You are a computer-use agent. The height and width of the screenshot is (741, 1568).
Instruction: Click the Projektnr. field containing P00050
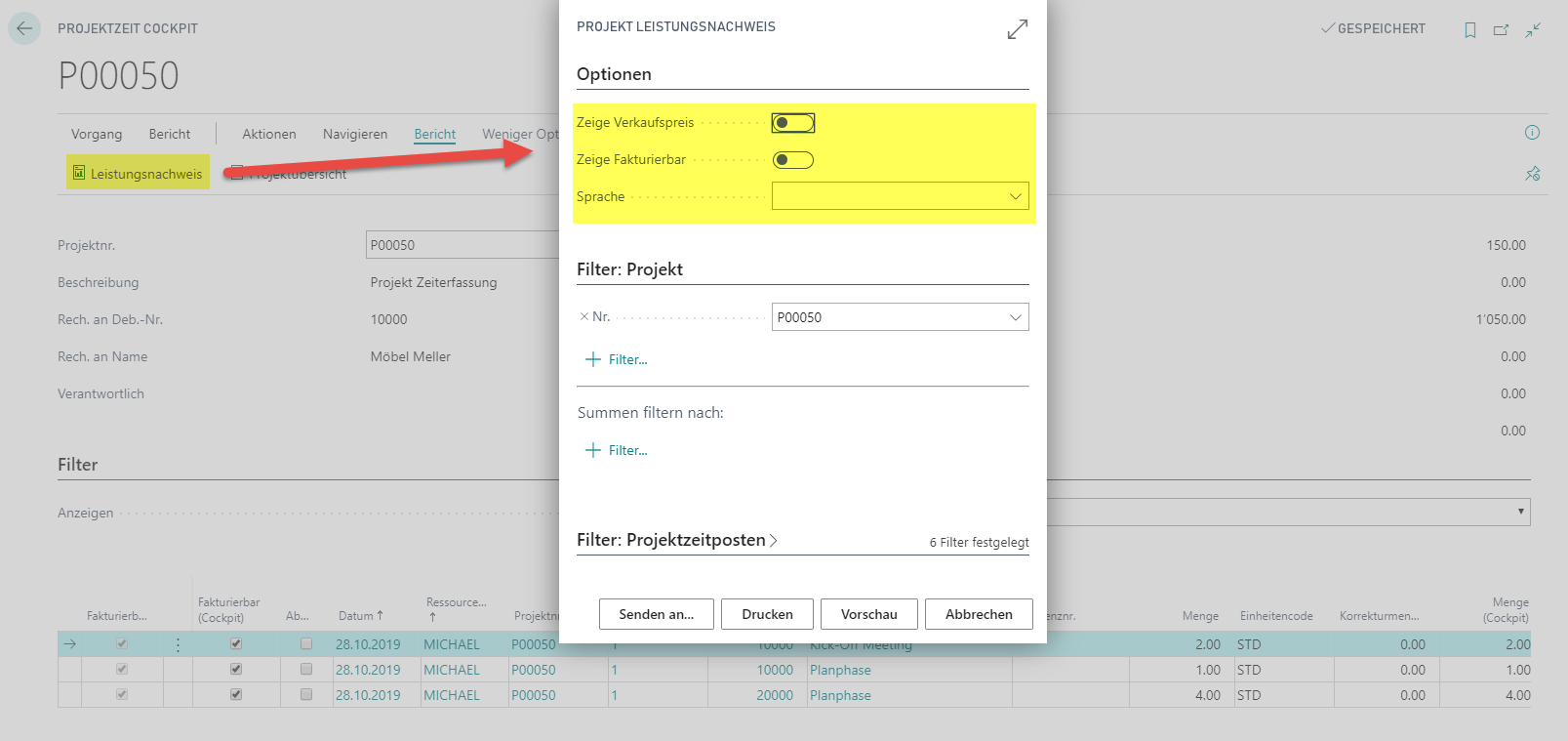462,245
